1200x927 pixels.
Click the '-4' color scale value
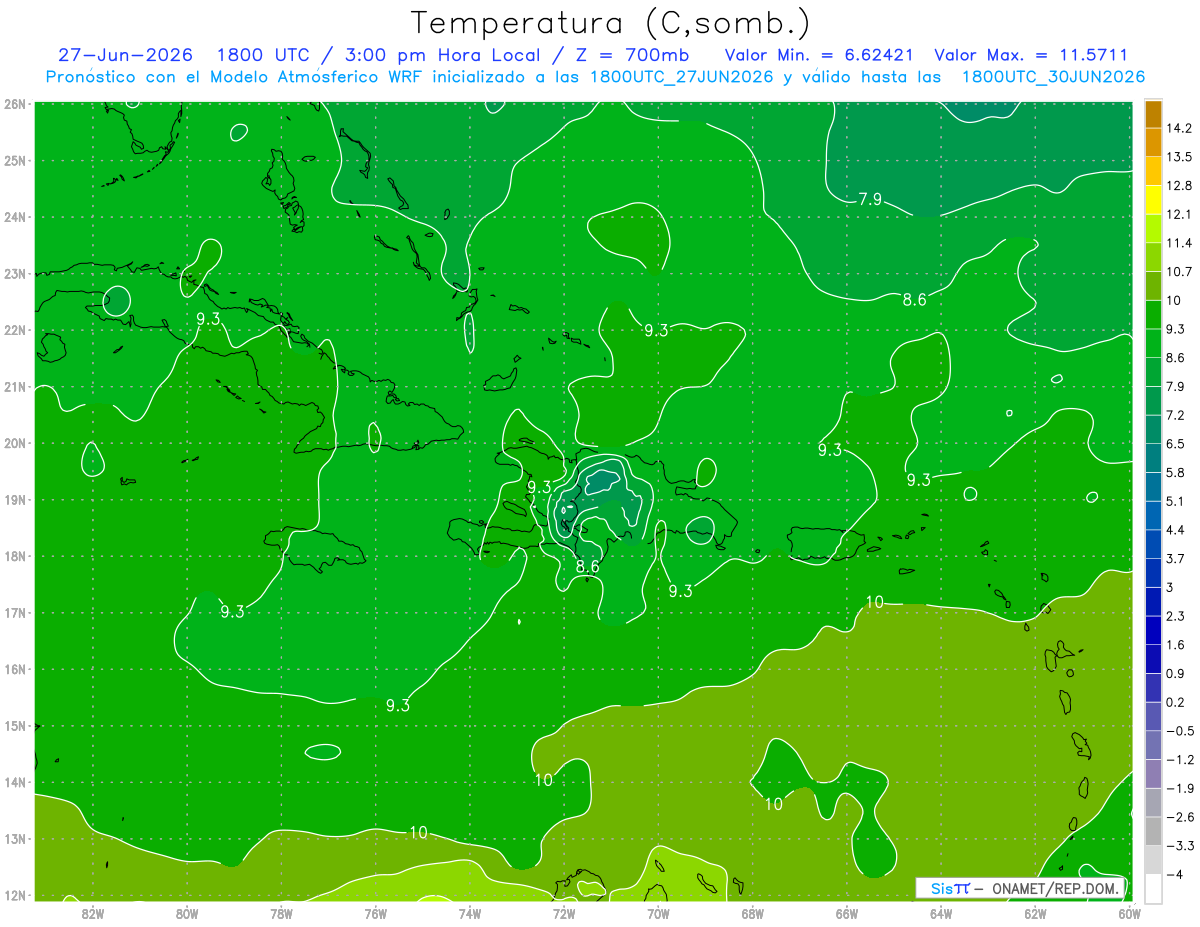click(x=1174, y=874)
